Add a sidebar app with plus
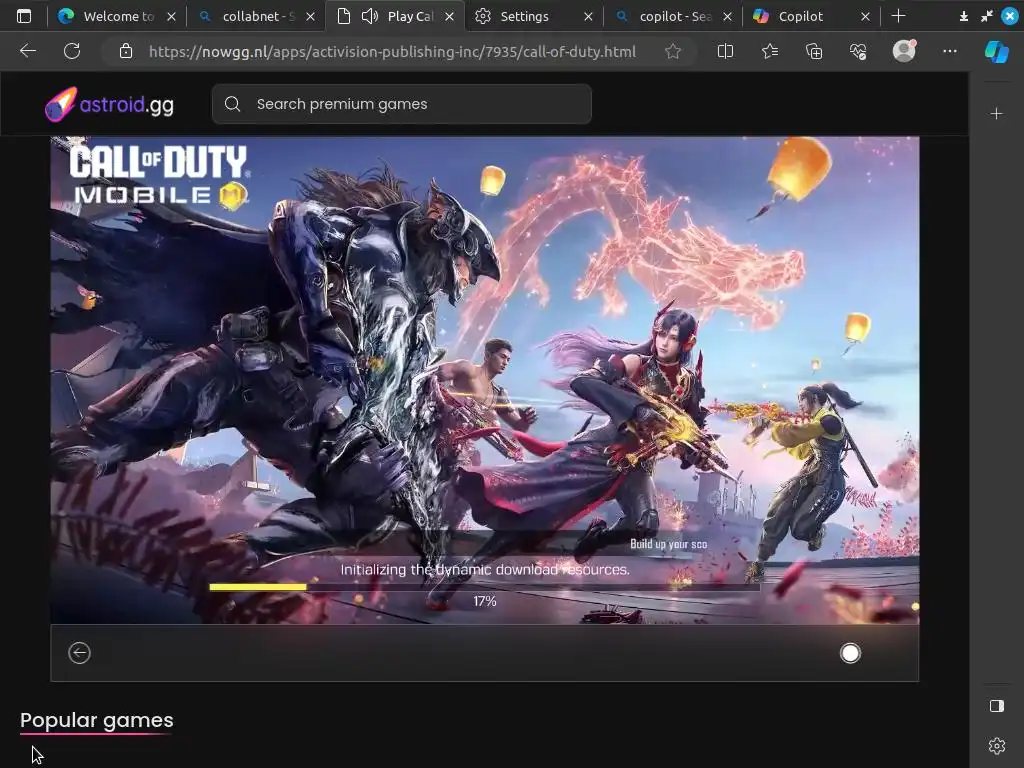The image size is (1024, 768). 997,114
